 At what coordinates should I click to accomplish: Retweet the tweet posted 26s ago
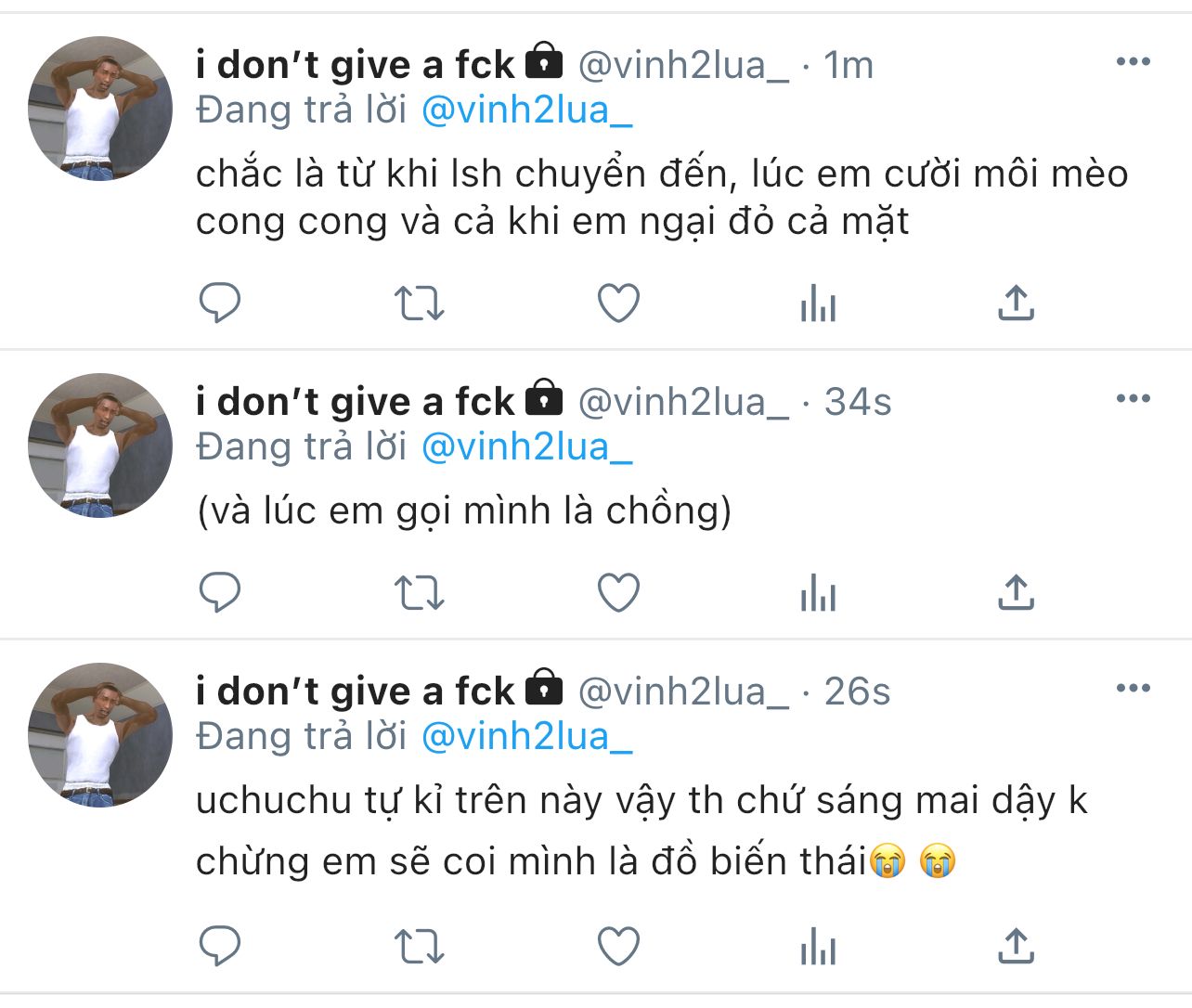pyautogui.click(x=420, y=947)
